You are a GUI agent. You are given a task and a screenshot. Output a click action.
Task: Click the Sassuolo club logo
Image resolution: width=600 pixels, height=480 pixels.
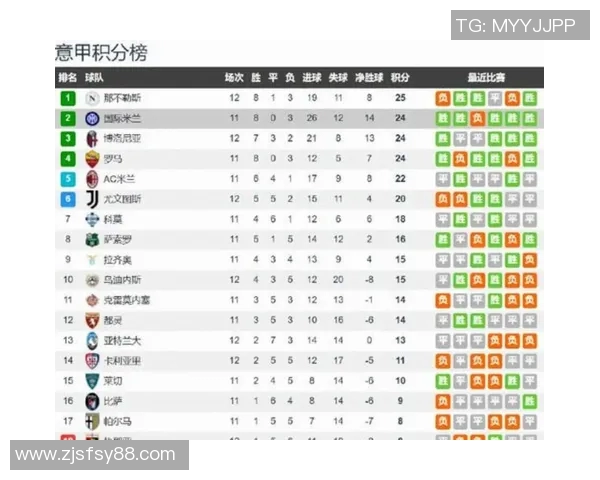pos(92,240)
